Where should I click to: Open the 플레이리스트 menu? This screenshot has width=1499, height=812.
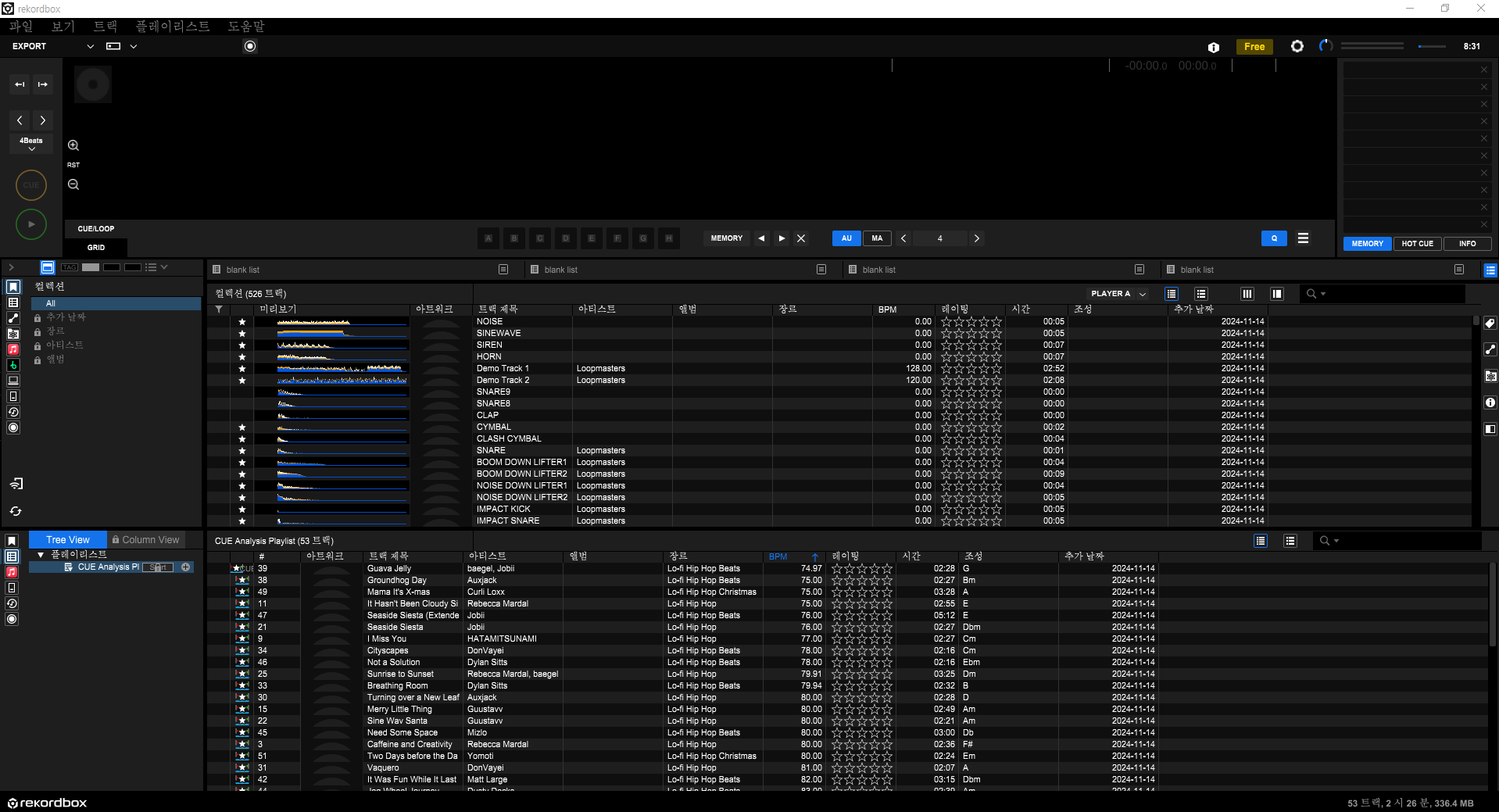point(173,26)
